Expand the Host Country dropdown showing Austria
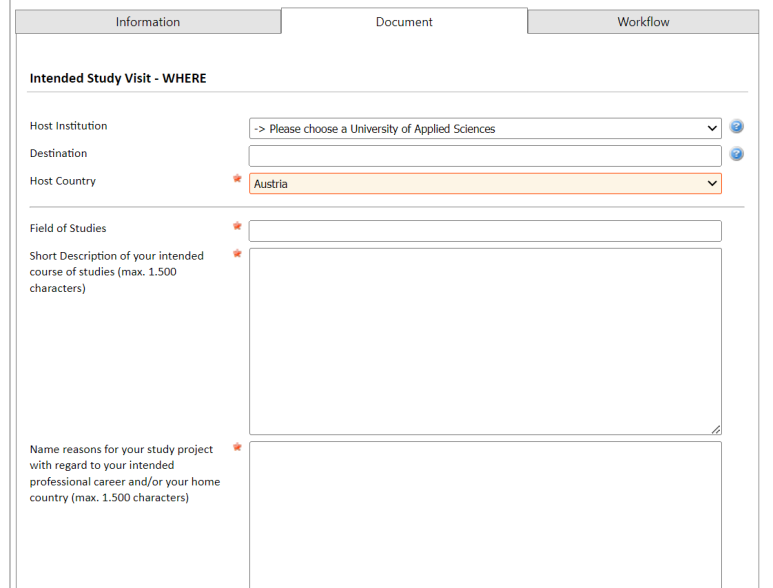This screenshot has height=588, width=773. (485, 184)
